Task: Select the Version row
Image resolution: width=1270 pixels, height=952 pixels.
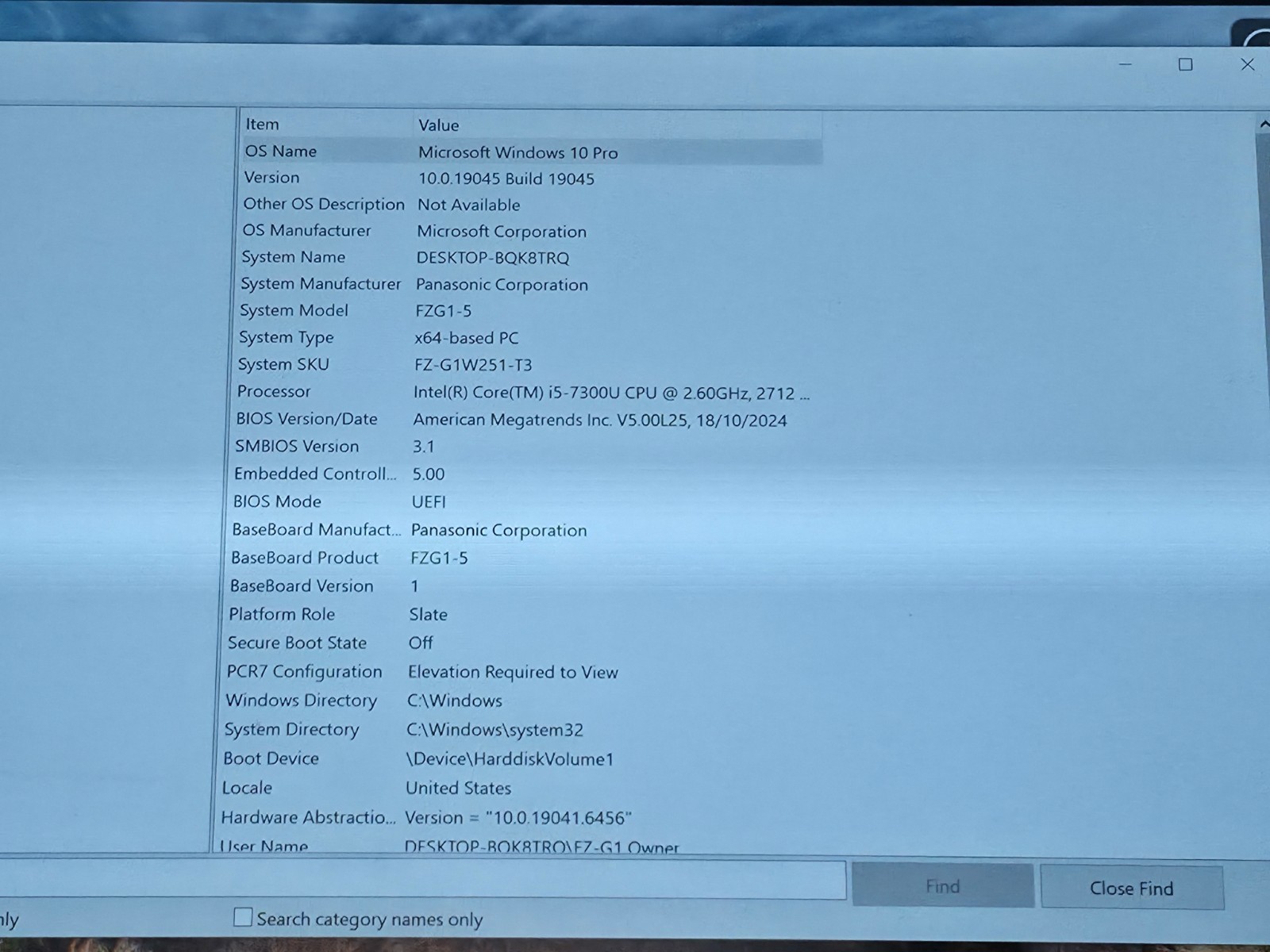Action: [x=531, y=178]
